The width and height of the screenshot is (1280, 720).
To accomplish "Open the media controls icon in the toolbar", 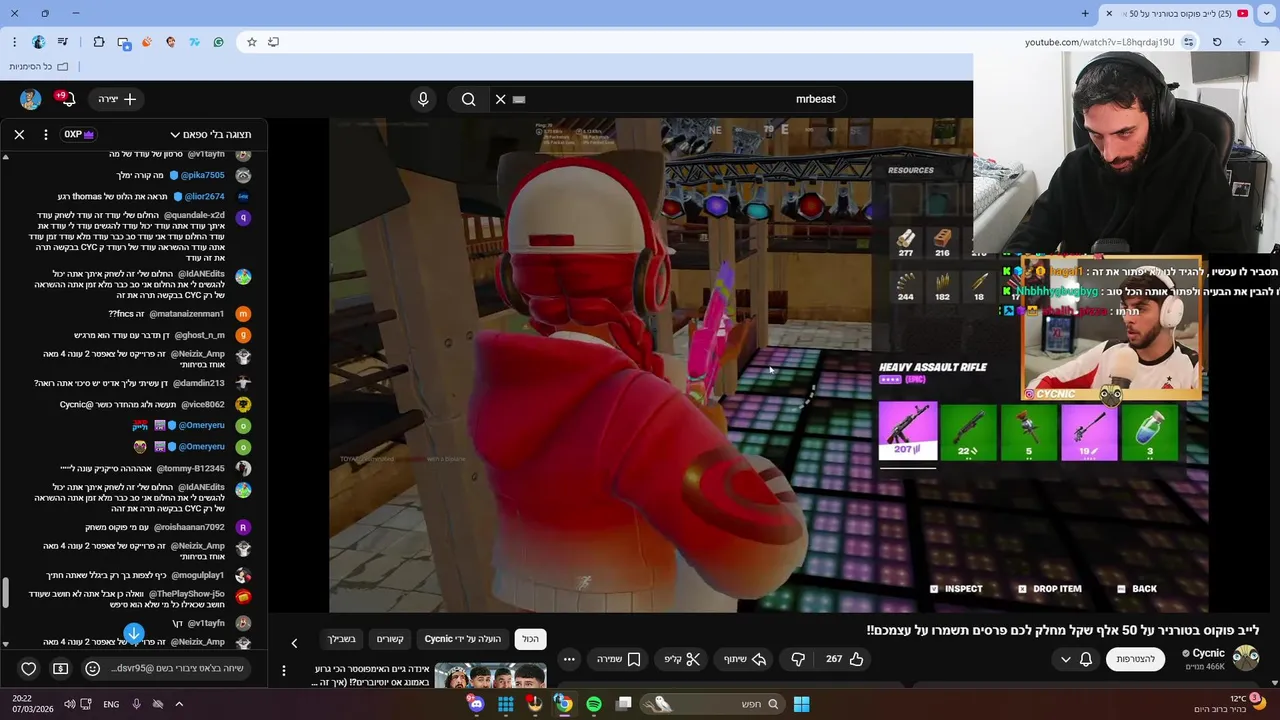I will [63, 42].
